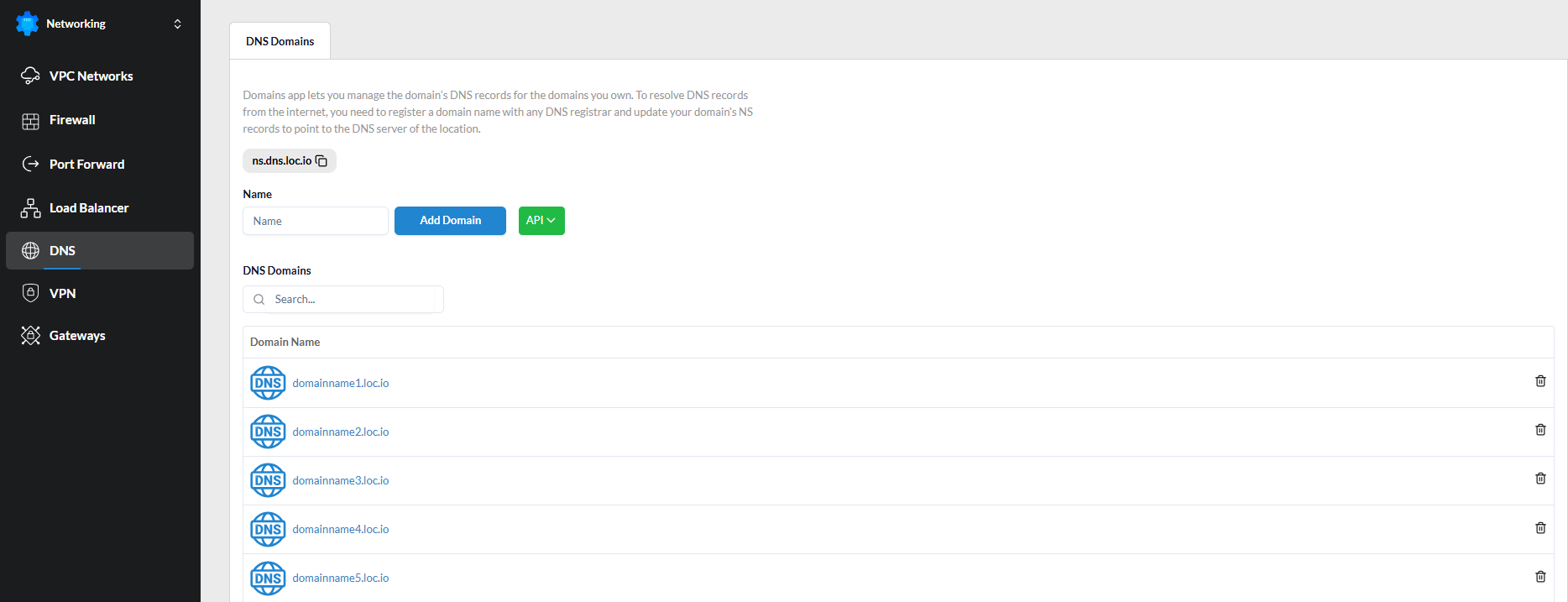Copy the ns.dns.loc.io nameserver address

(x=321, y=161)
